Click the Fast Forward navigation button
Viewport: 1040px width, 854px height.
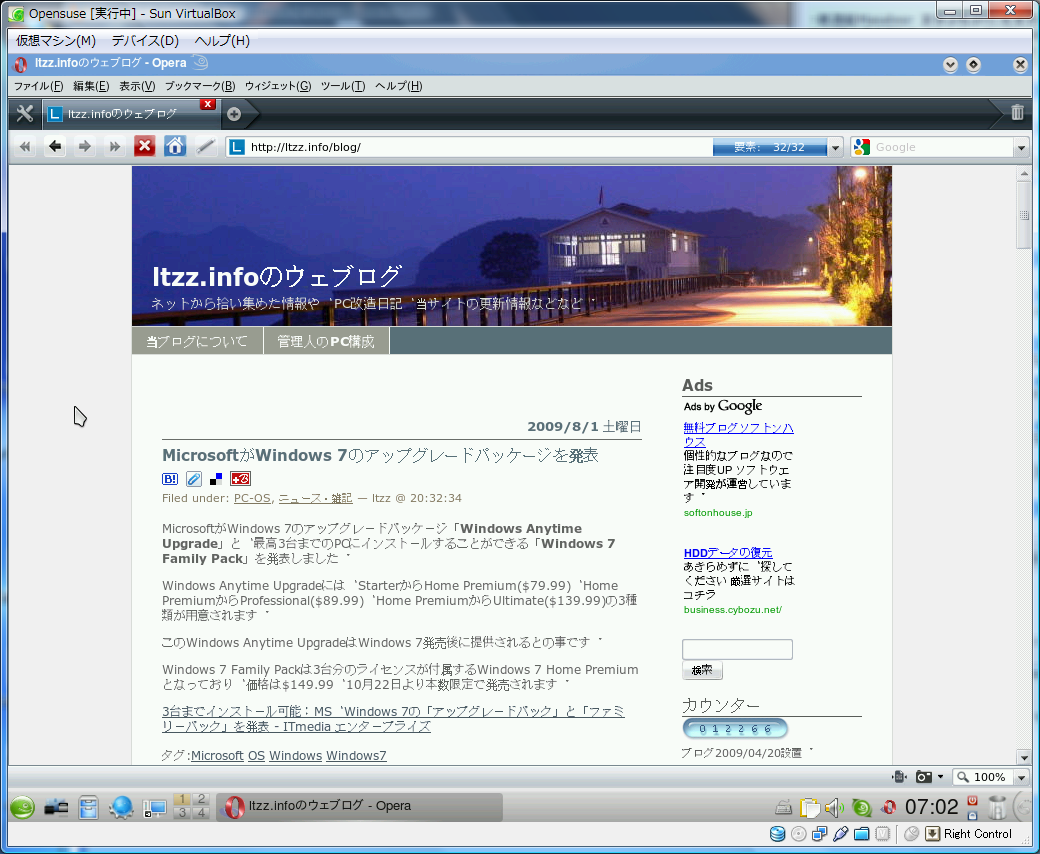tap(114, 147)
